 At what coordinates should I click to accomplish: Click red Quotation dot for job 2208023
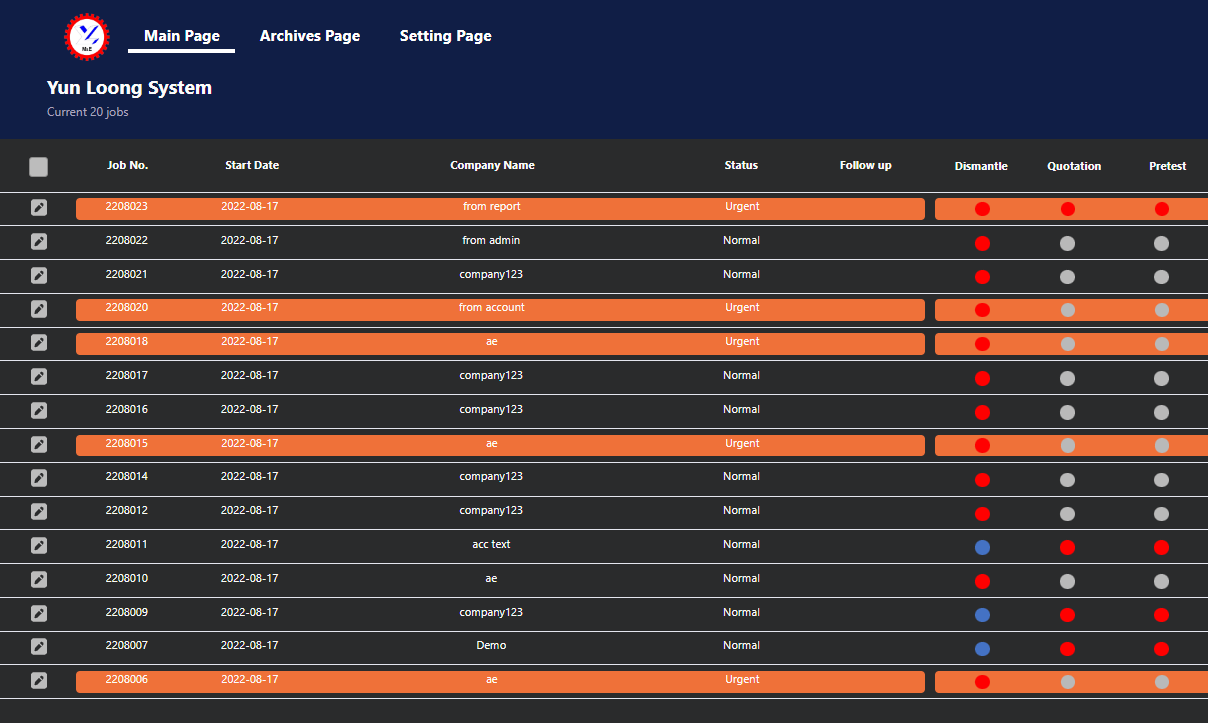pyautogui.click(x=1067, y=209)
